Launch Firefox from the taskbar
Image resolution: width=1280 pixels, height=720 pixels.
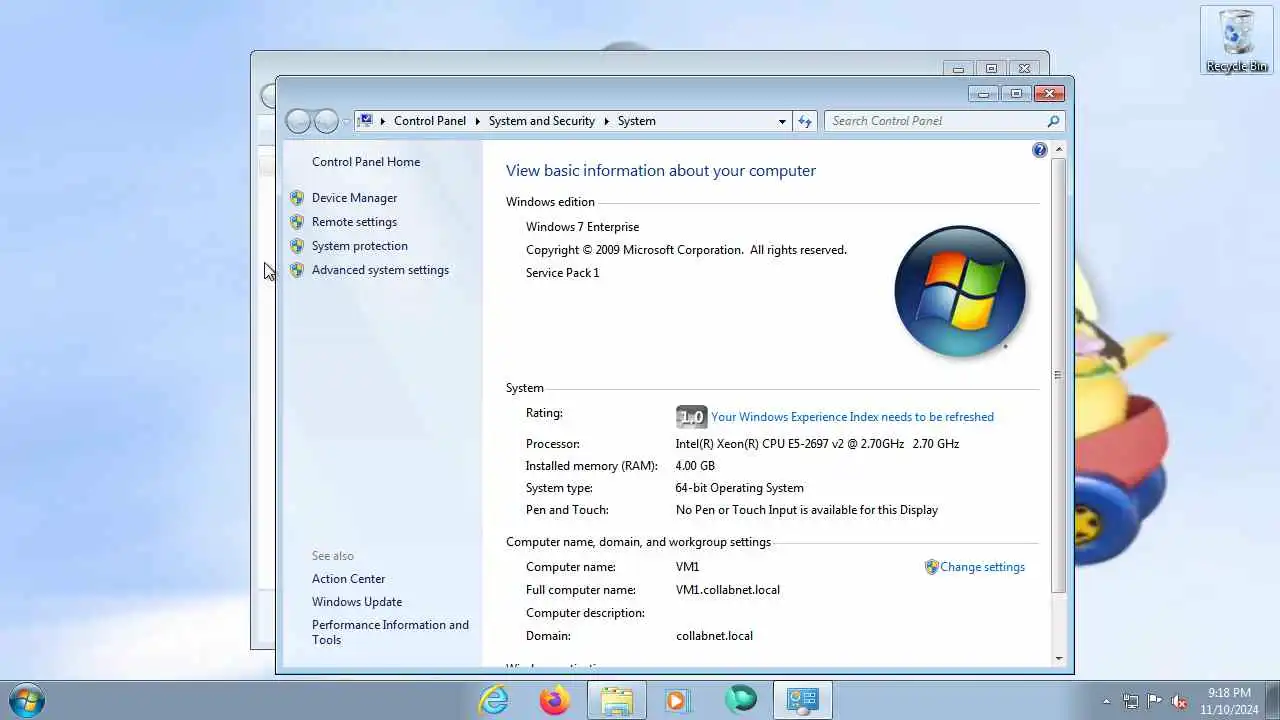554,700
